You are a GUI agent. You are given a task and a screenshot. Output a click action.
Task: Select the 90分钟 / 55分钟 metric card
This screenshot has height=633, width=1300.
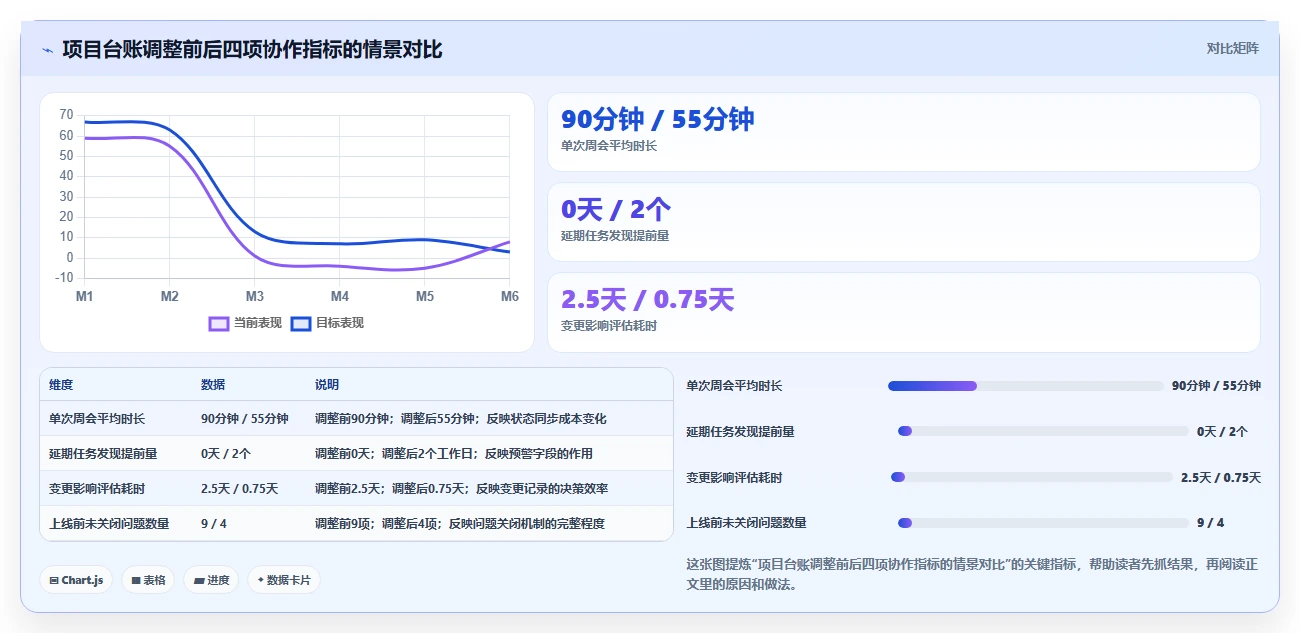[904, 132]
